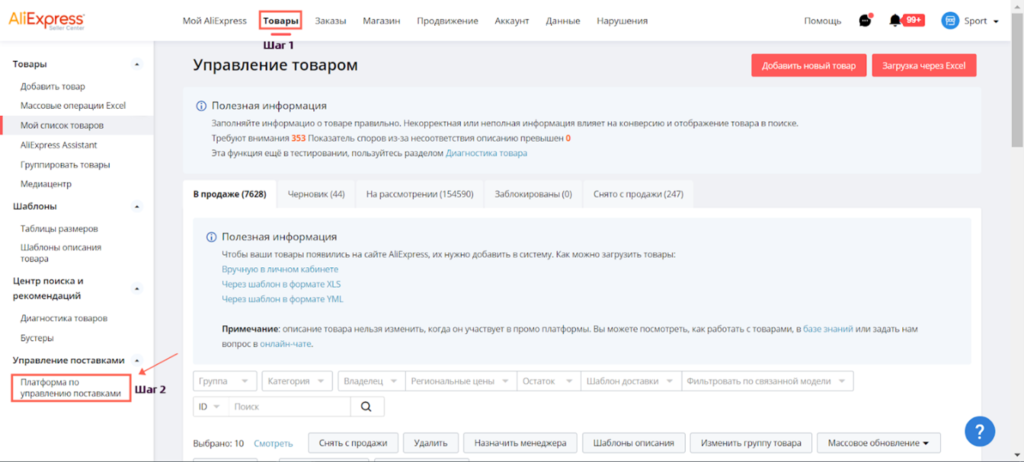Image resolution: width=1024 pixels, height=462 pixels.
Task: Open the Массовое обновление dropdown
Action: click(878, 443)
